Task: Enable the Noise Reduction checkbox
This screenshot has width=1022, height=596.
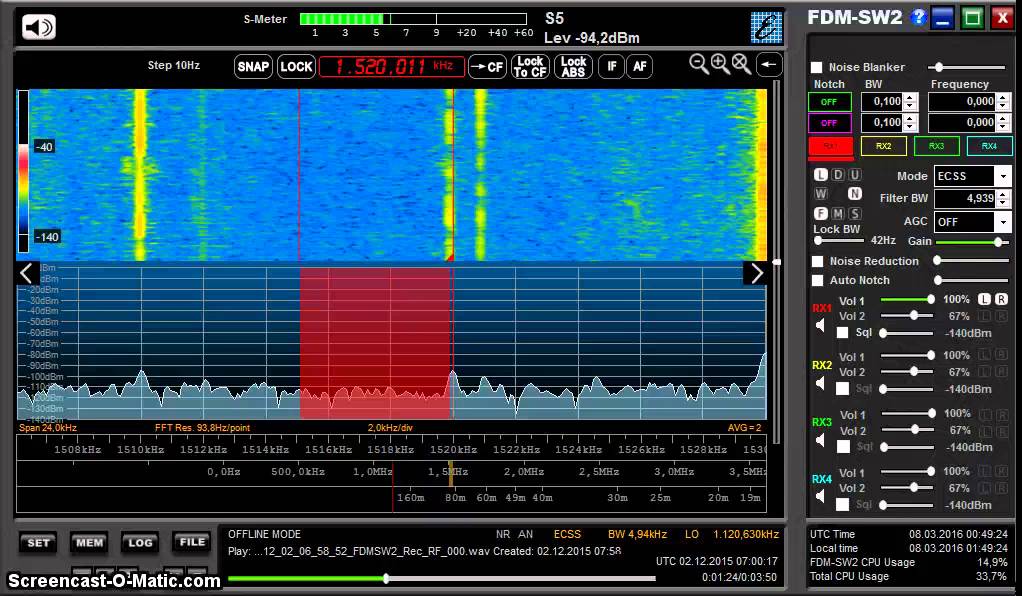Action: click(817, 261)
